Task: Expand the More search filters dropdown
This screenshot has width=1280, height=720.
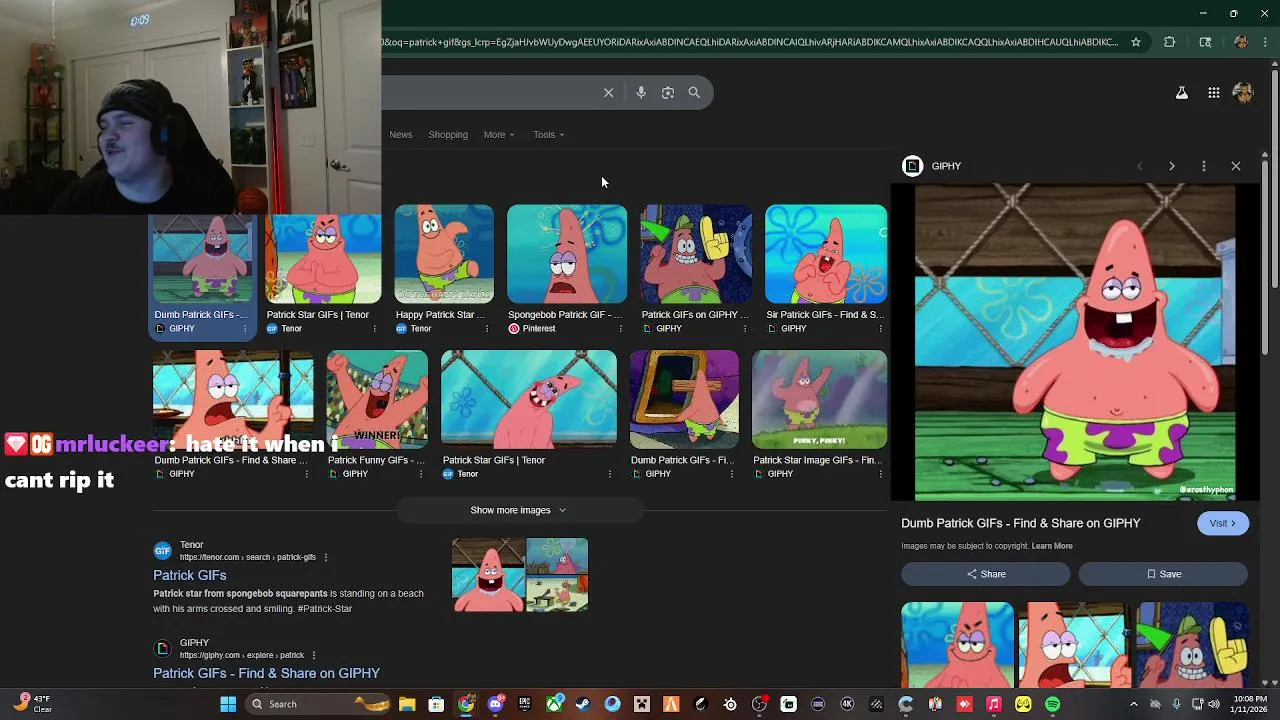Action: click(x=499, y=135)
